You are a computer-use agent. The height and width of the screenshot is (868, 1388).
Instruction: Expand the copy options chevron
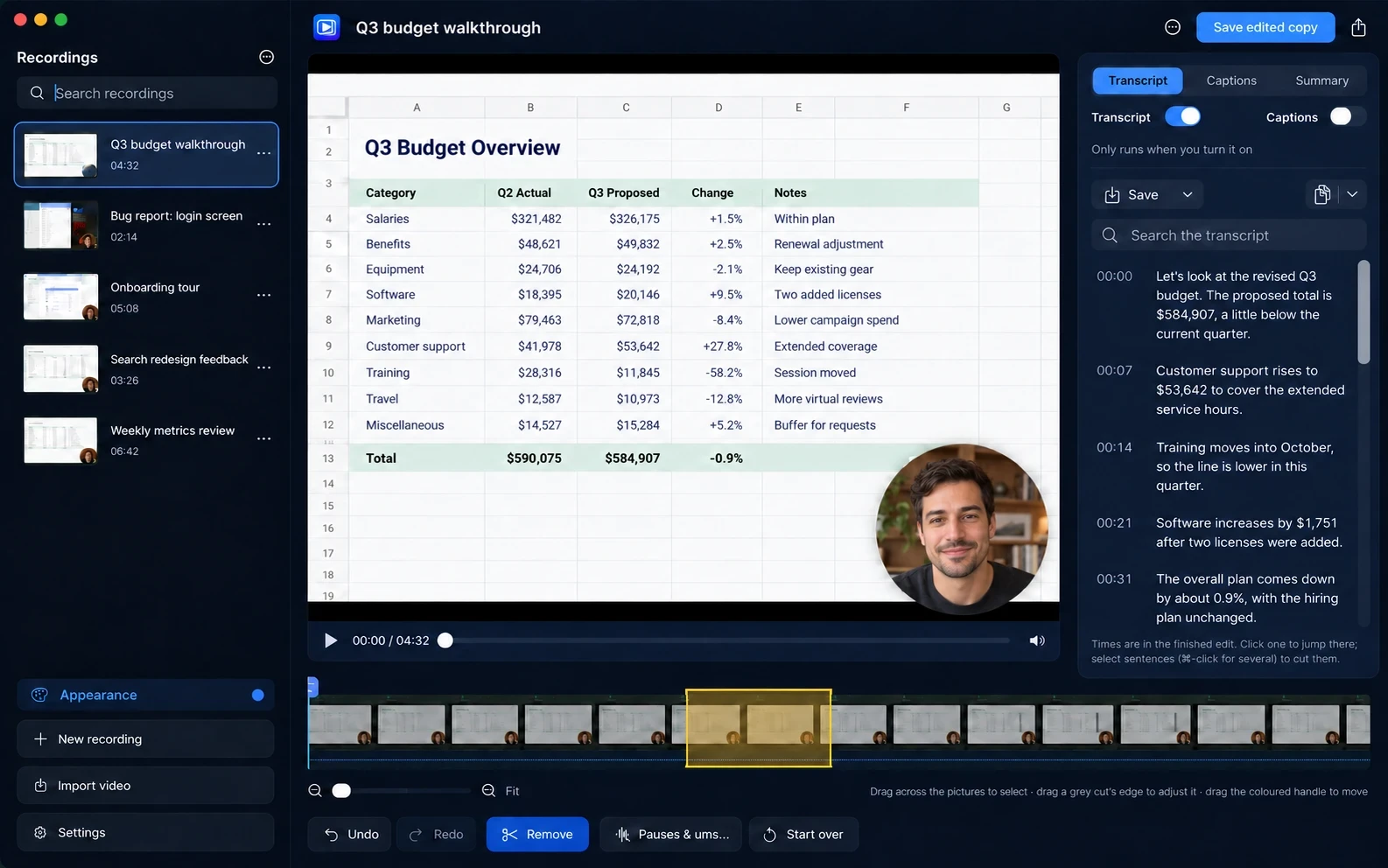point(1352,194)
